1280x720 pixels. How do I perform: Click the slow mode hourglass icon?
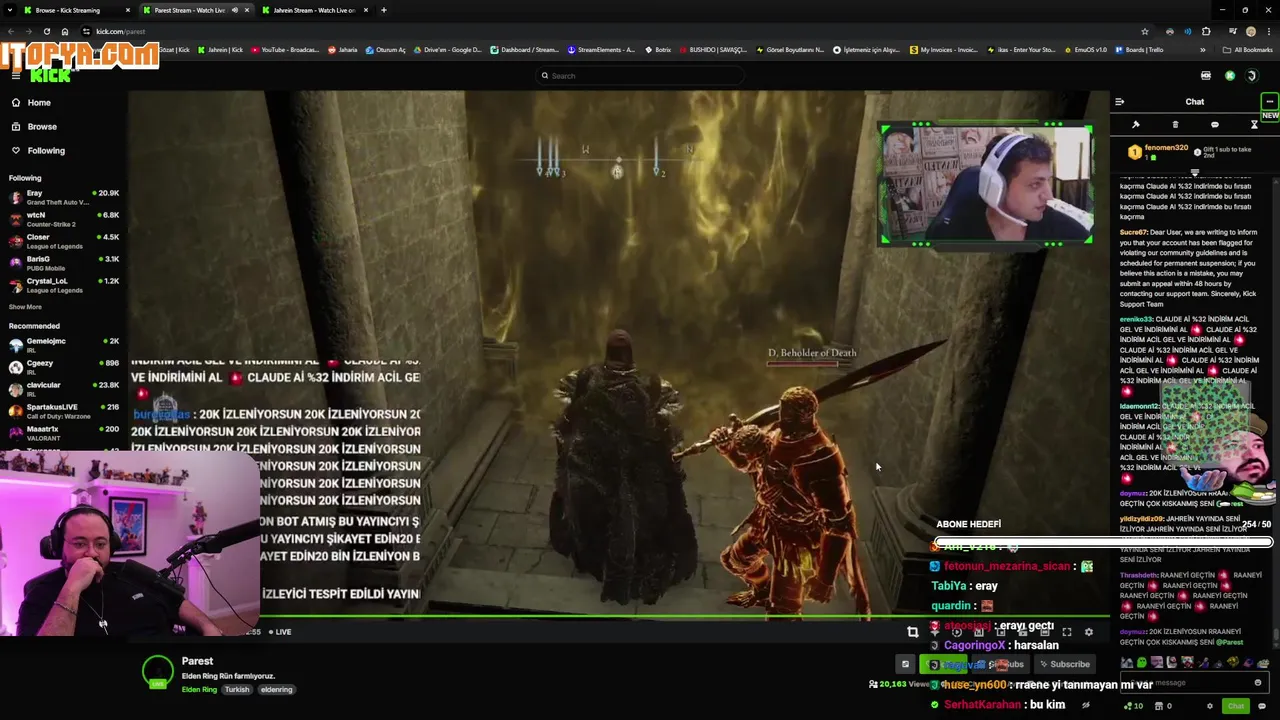(x=1254, y=125)
